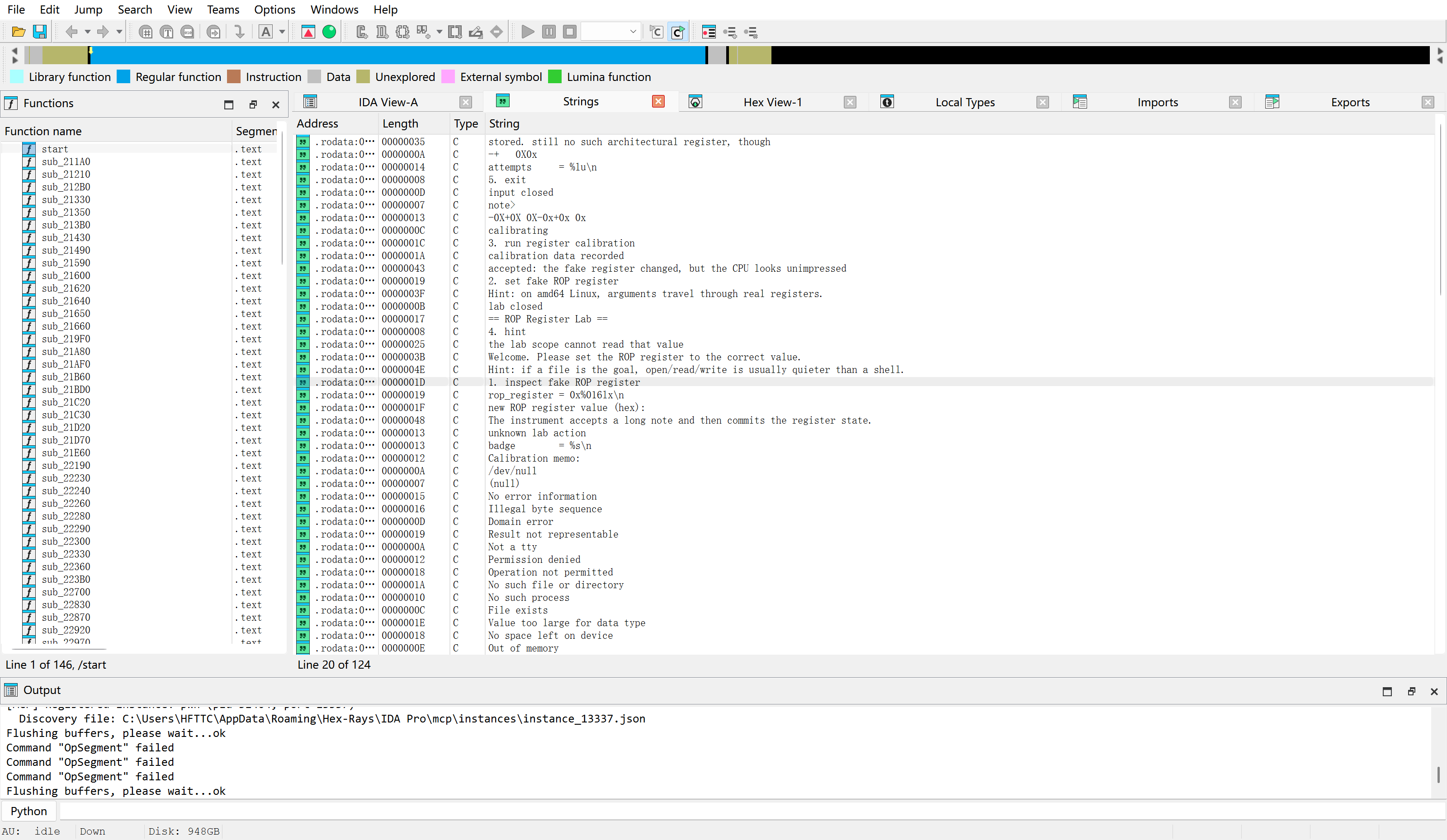Jump forward with the right arrow toolbar button
Image resolution: width=1447 pixels, height=840 pixels.
click(103, 32)
